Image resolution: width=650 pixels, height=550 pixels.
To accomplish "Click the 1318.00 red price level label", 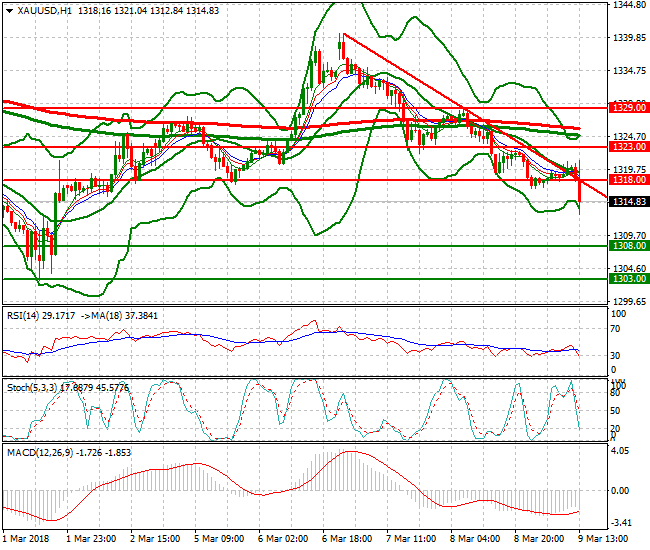I will [x=629, y=180].
